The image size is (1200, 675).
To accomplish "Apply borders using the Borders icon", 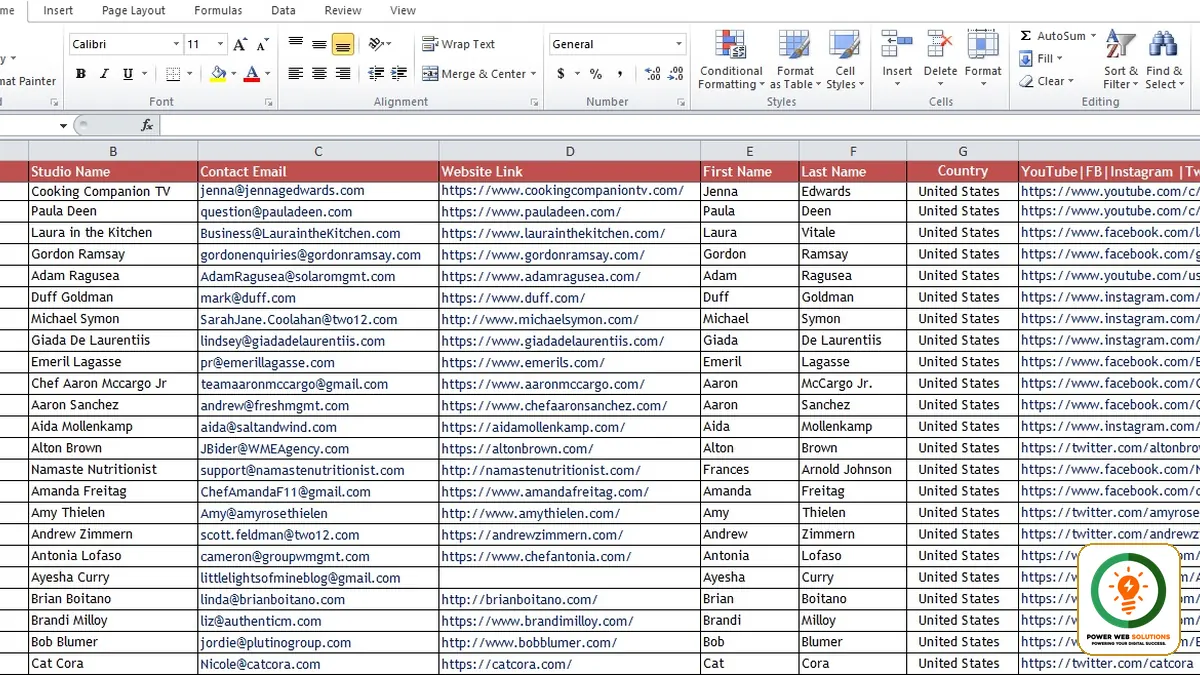I will tap(173, 74).
